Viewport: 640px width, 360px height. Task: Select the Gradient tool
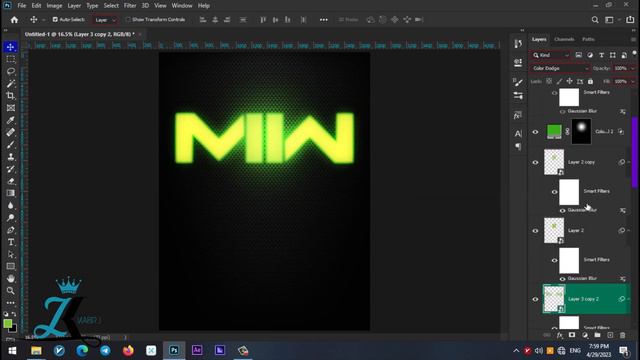tap(11, 193)
